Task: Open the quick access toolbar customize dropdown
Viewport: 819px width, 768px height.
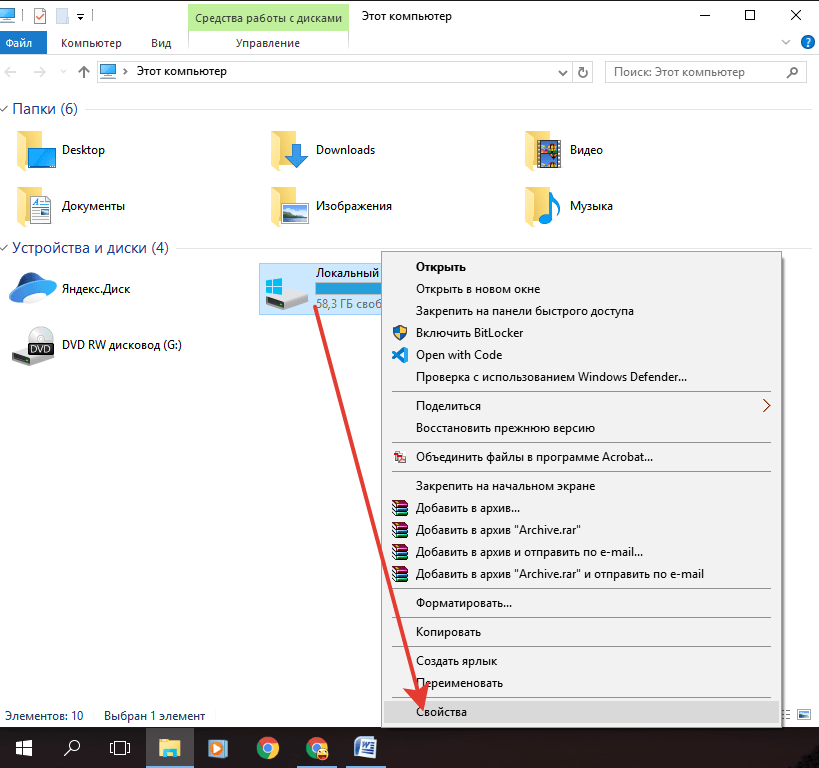Action: [80, 17]
